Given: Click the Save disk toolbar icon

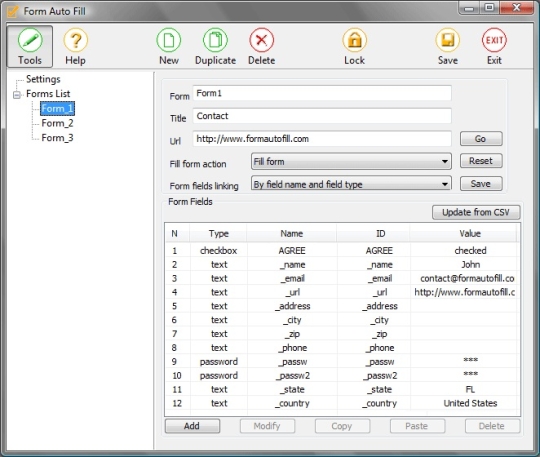Looking at the screenshot, I should 448,46.
